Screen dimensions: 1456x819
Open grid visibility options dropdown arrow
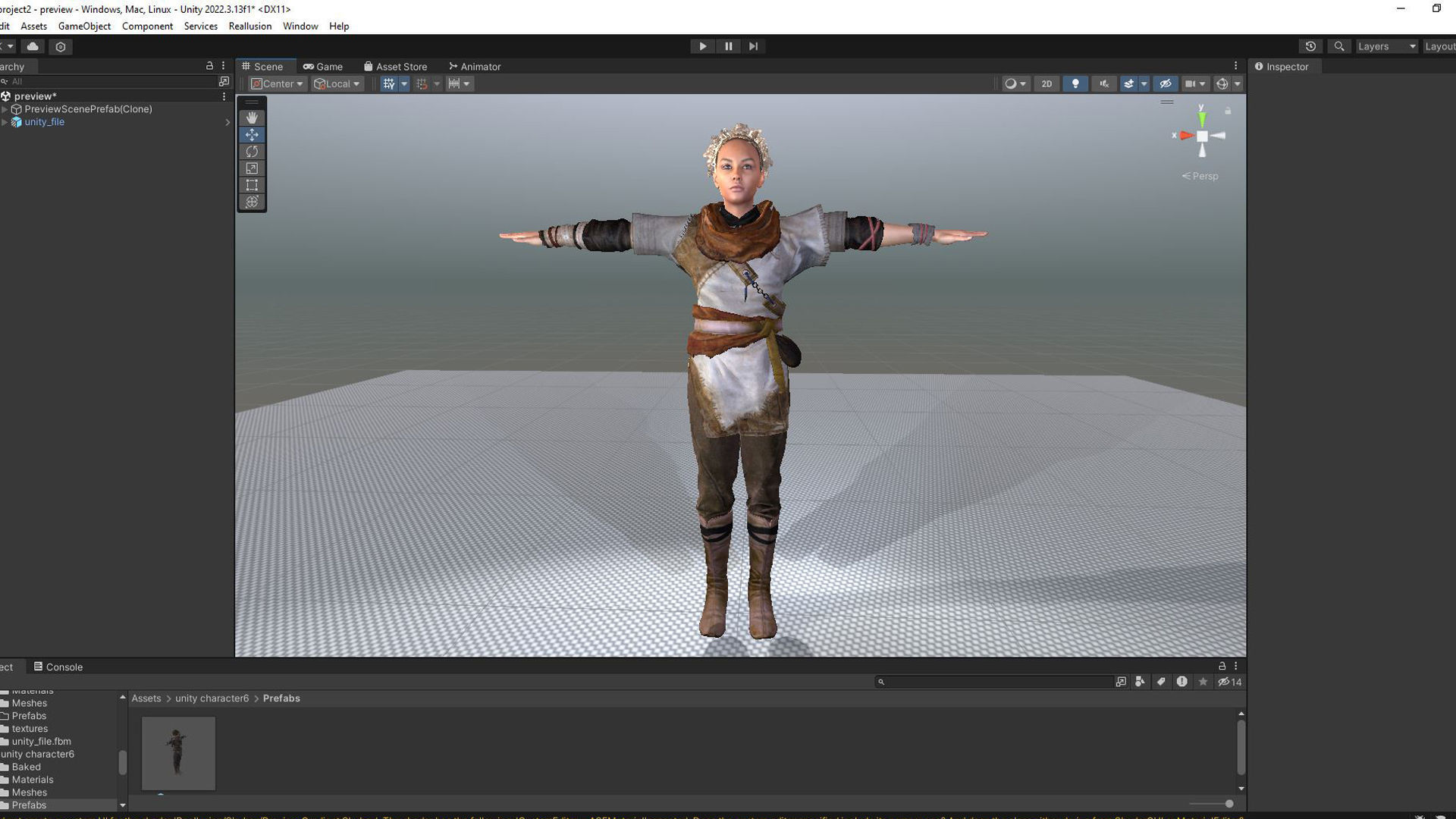coord(404,84)
